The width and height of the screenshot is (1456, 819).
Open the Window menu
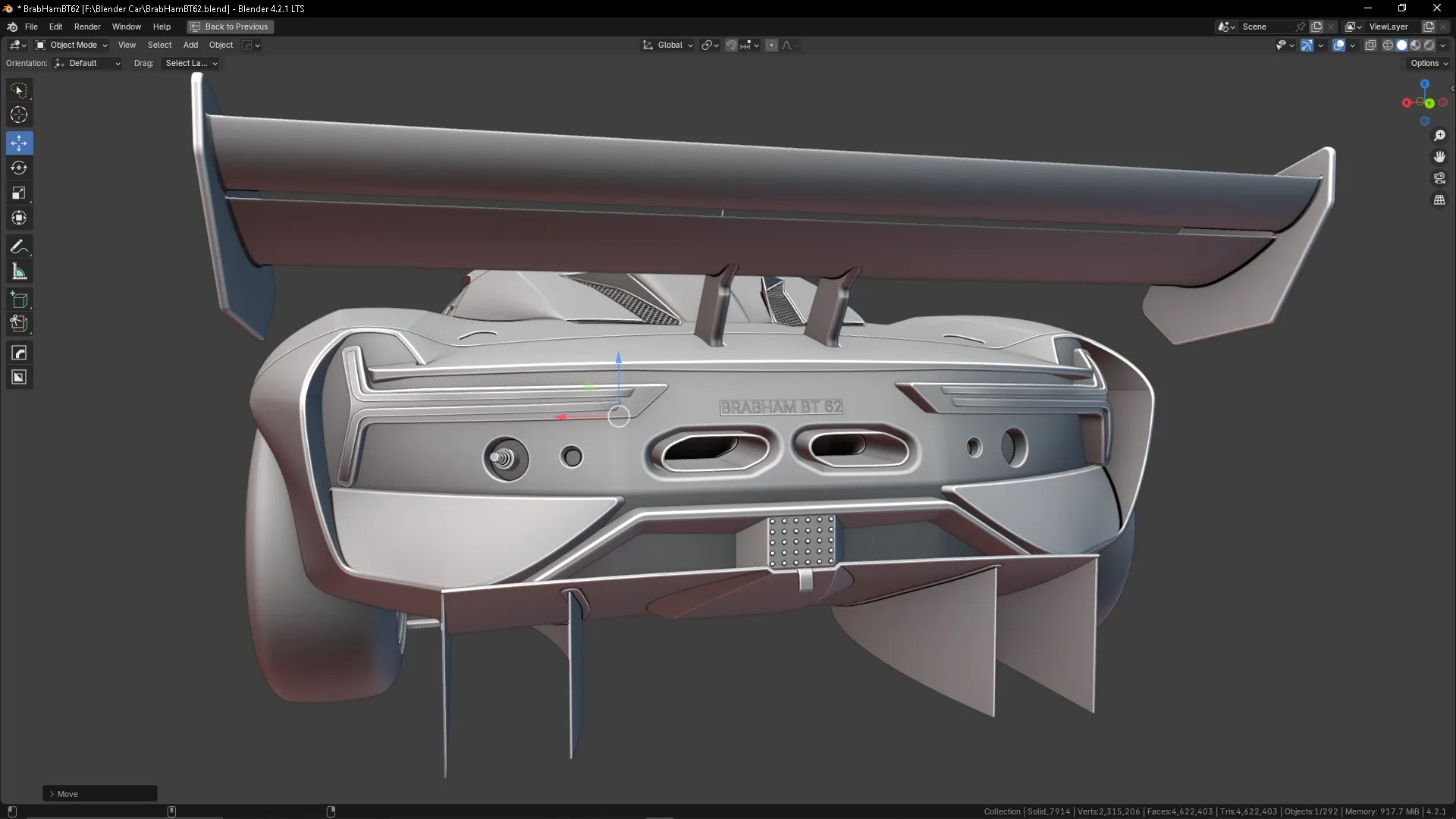click(x=127, y=27)
